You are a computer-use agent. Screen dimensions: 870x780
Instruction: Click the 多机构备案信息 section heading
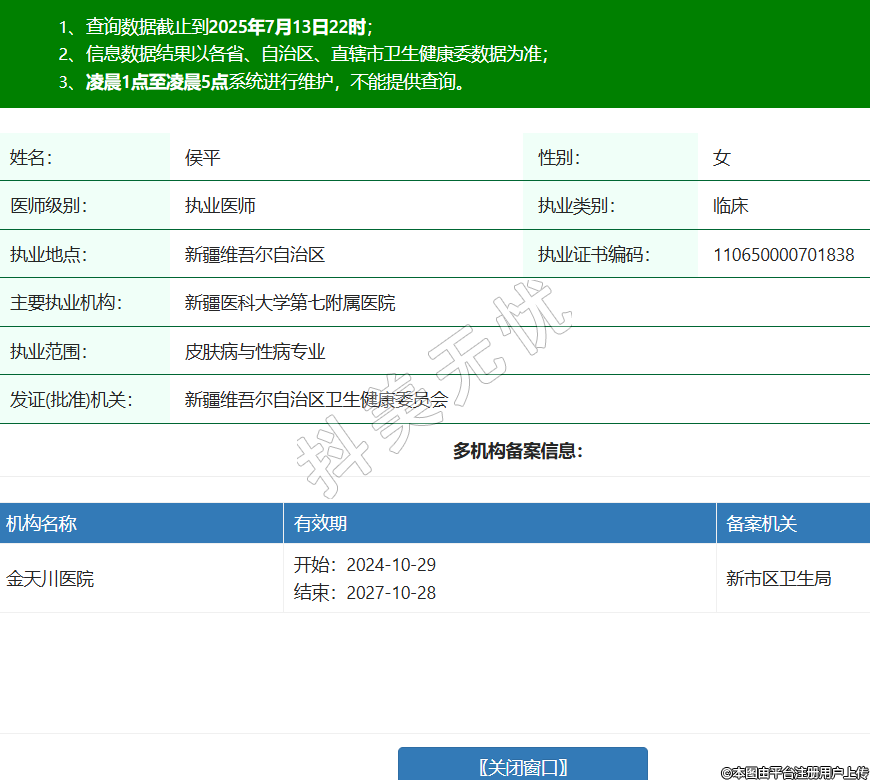[x=517, y=451]
